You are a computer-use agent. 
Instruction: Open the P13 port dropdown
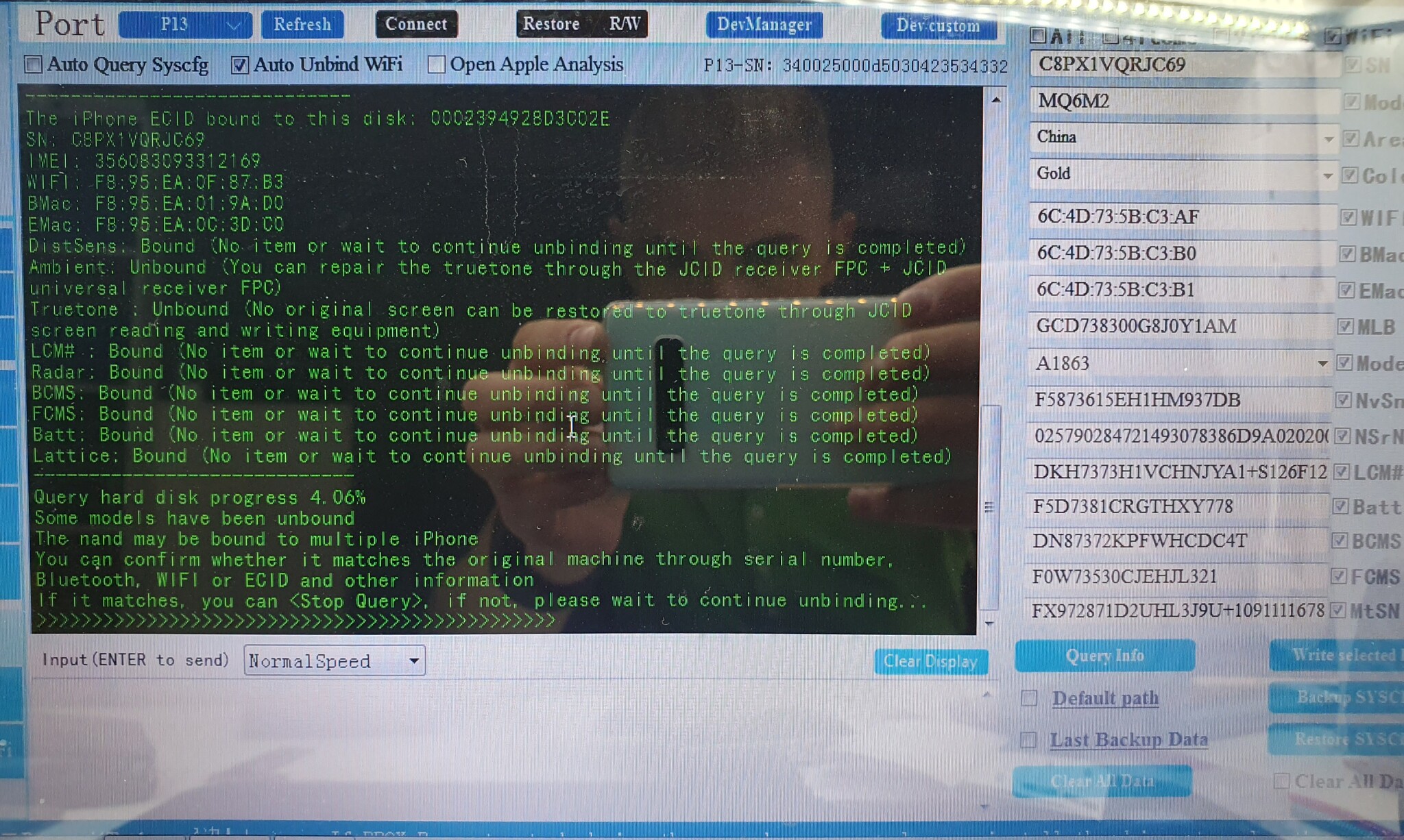click(185, 25)
